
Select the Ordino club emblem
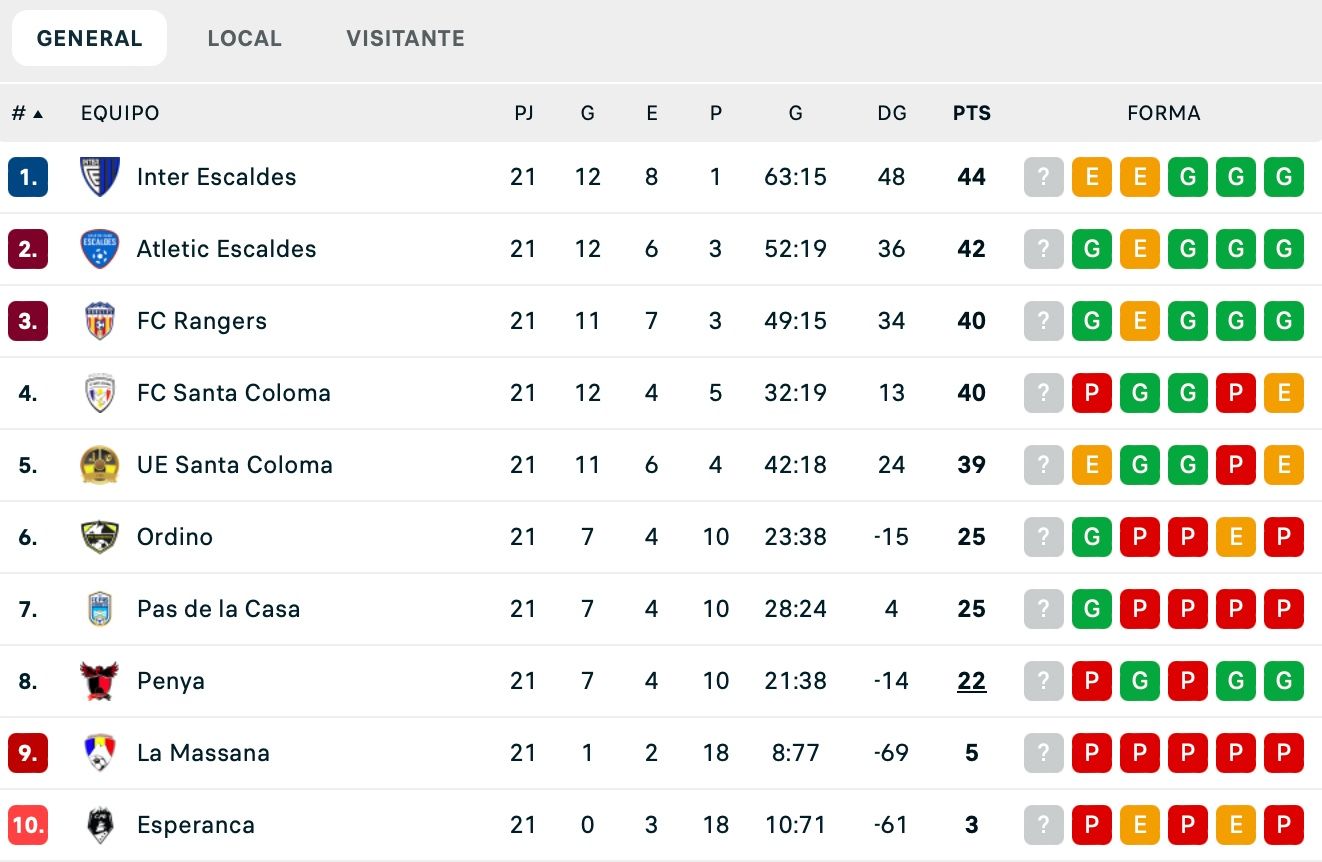(x=101, y=537)
